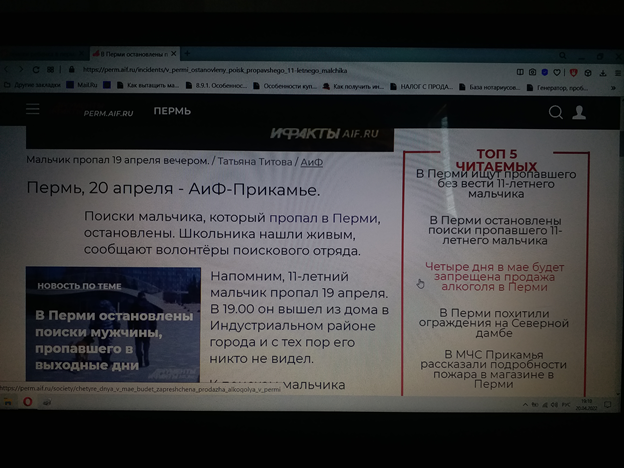Add page to bookmarks with heart icon
This screenshot has height=469, width=625.
(557, 72)
